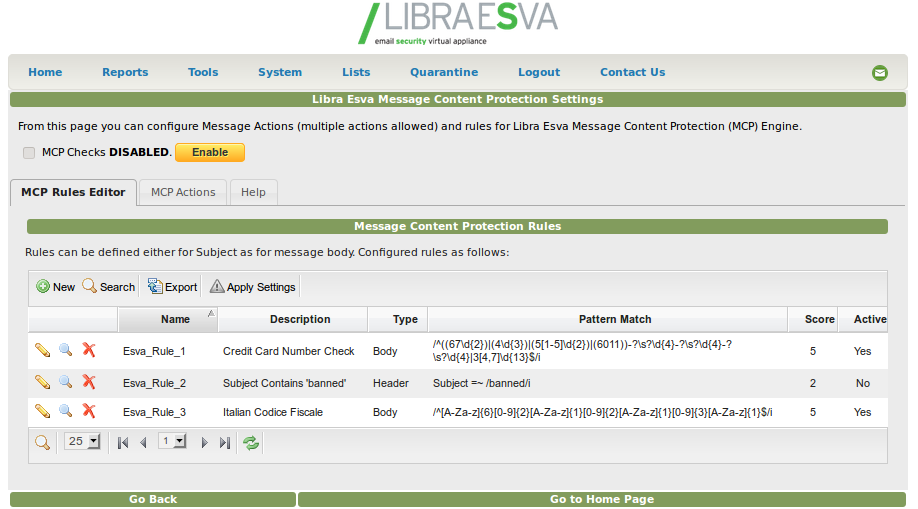Open the Home menu

pyautogui.click(x=45, y=72)
